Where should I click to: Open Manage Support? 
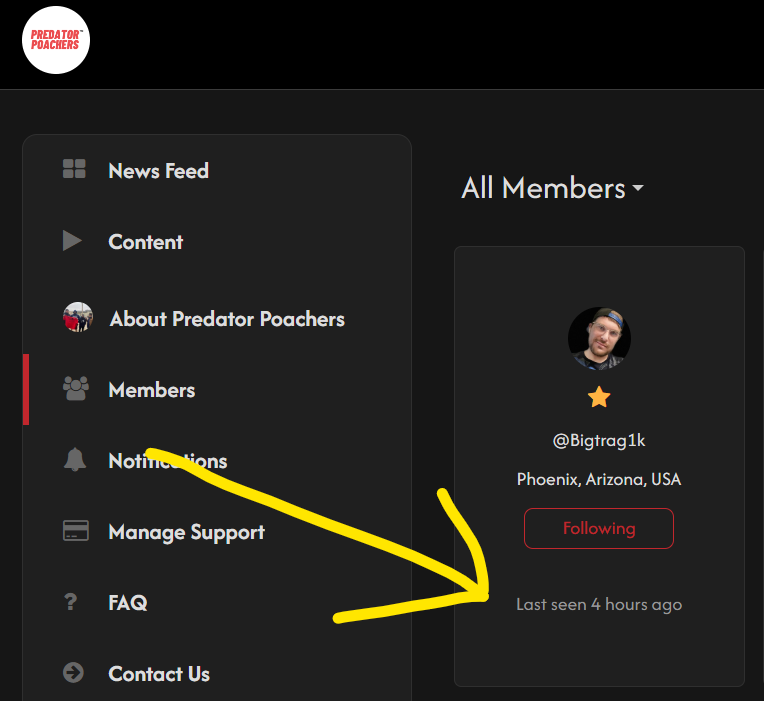(x=187, y=532)
